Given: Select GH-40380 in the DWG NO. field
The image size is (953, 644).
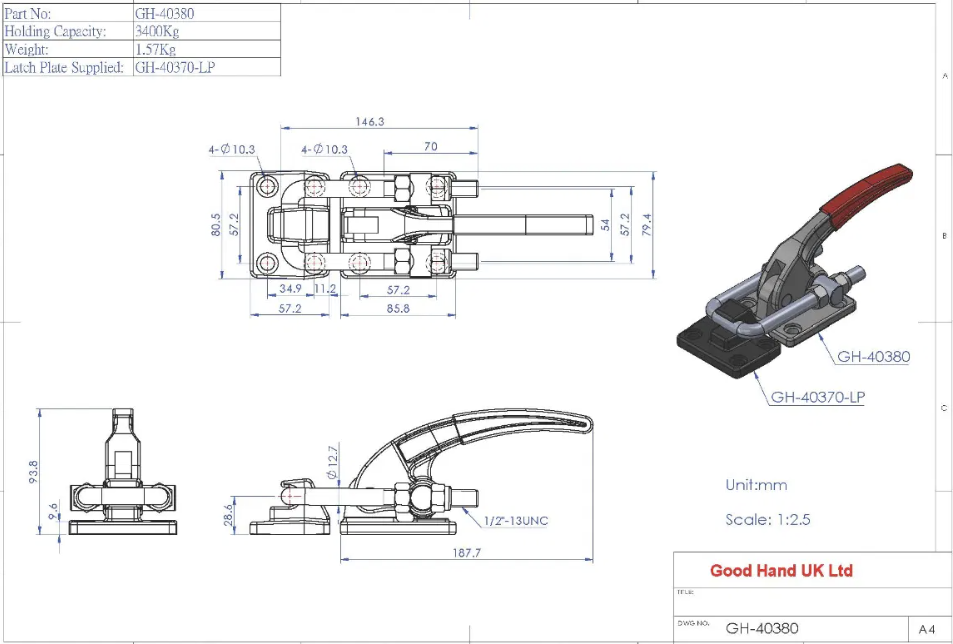Looking at the screenshot, I should pos(762,628).
